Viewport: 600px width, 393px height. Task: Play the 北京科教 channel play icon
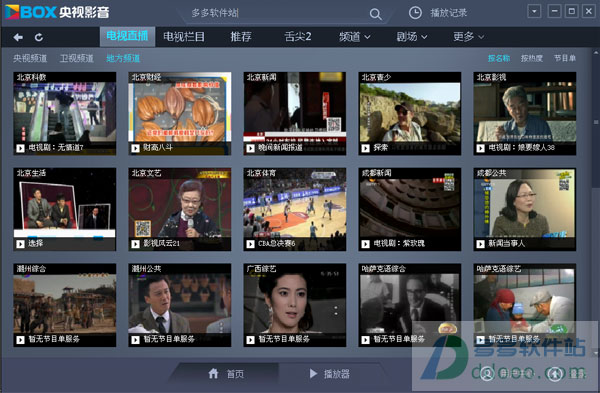(x=20, y=148)
